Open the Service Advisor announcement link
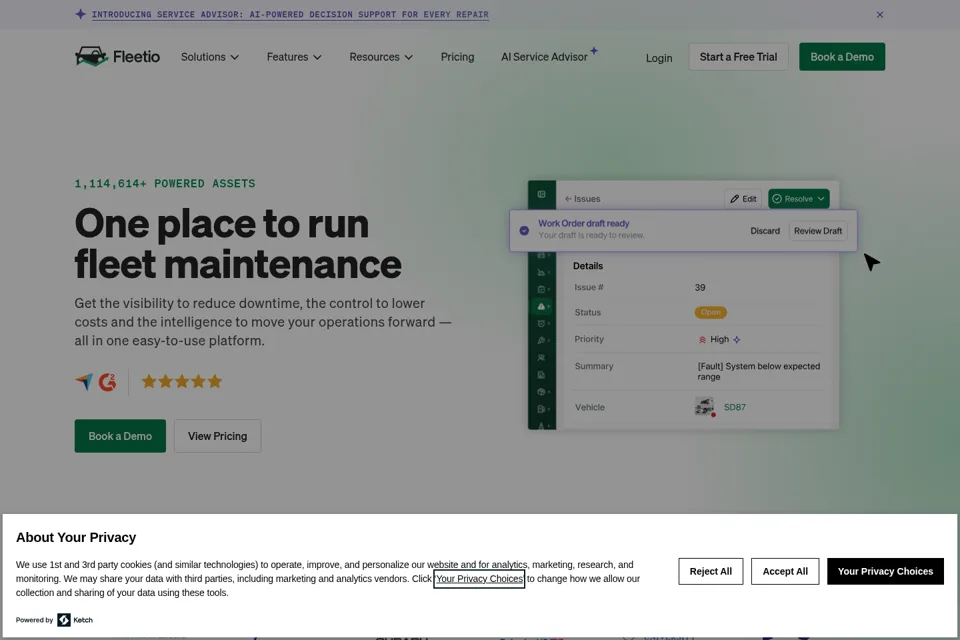 (x=290, y=14)
